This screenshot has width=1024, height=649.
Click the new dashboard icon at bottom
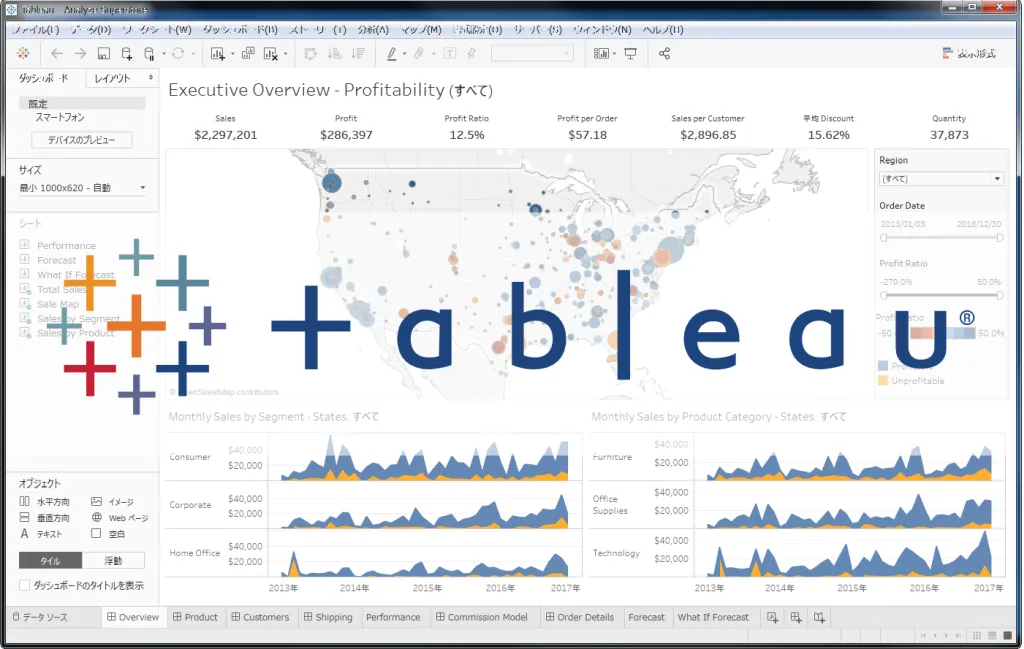[x=796, y=617]
